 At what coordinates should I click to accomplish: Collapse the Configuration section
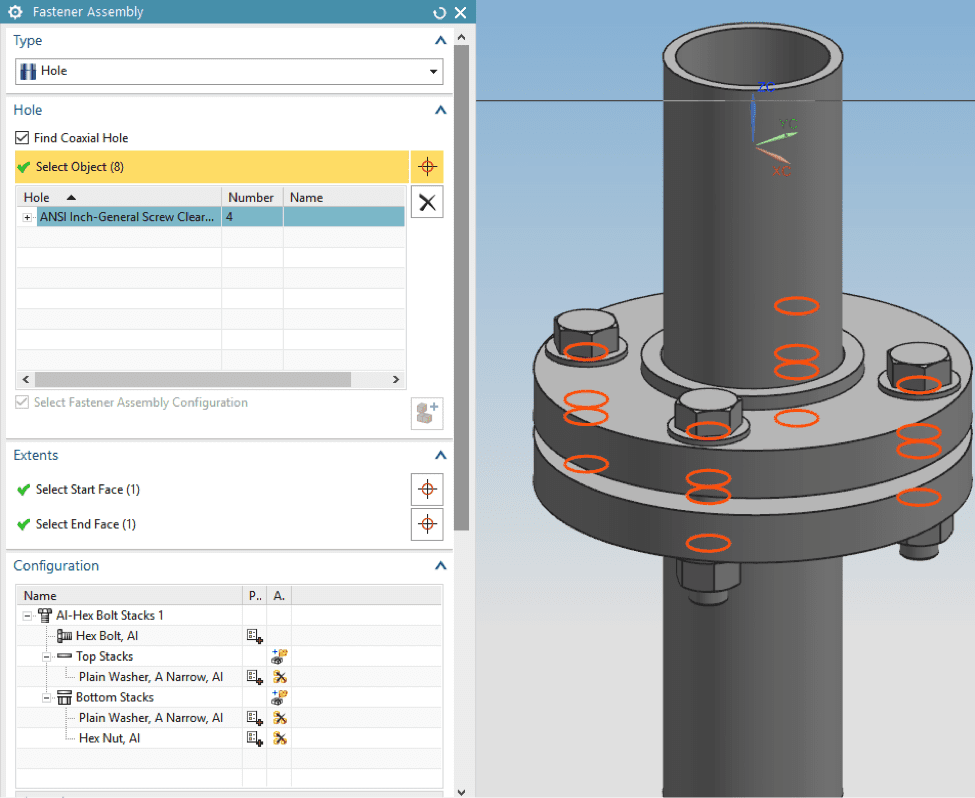point(440,566)
